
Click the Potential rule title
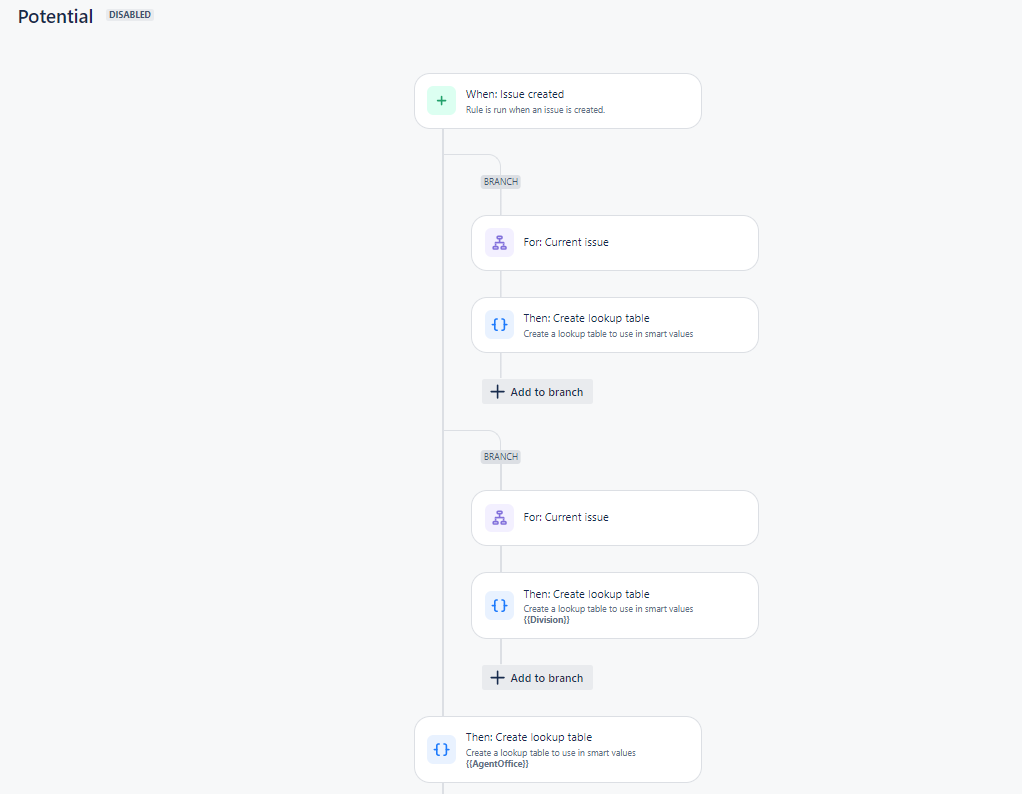pyautogui.click(x=55, y=16)
